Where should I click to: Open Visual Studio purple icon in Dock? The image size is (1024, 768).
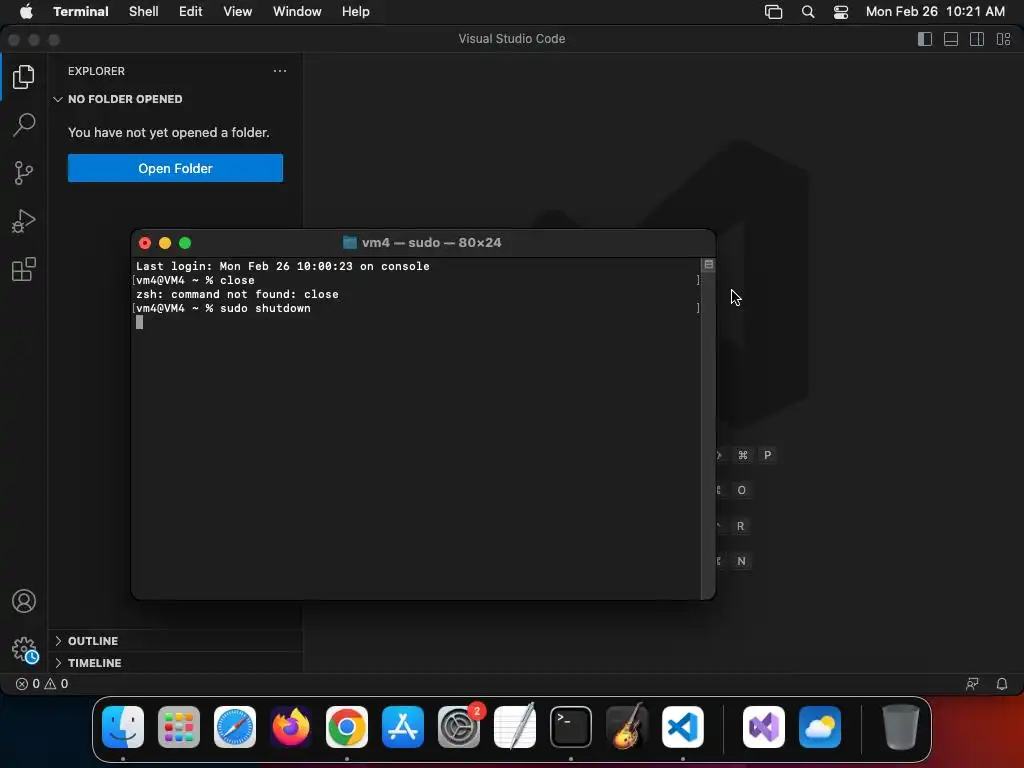(764, 727)
